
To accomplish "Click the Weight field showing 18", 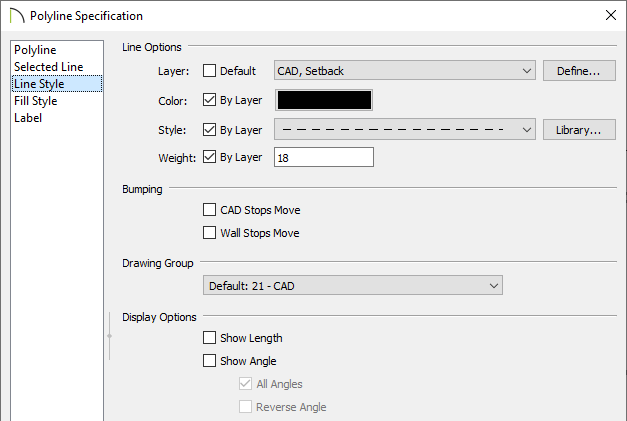I will (x=324, y=157).
